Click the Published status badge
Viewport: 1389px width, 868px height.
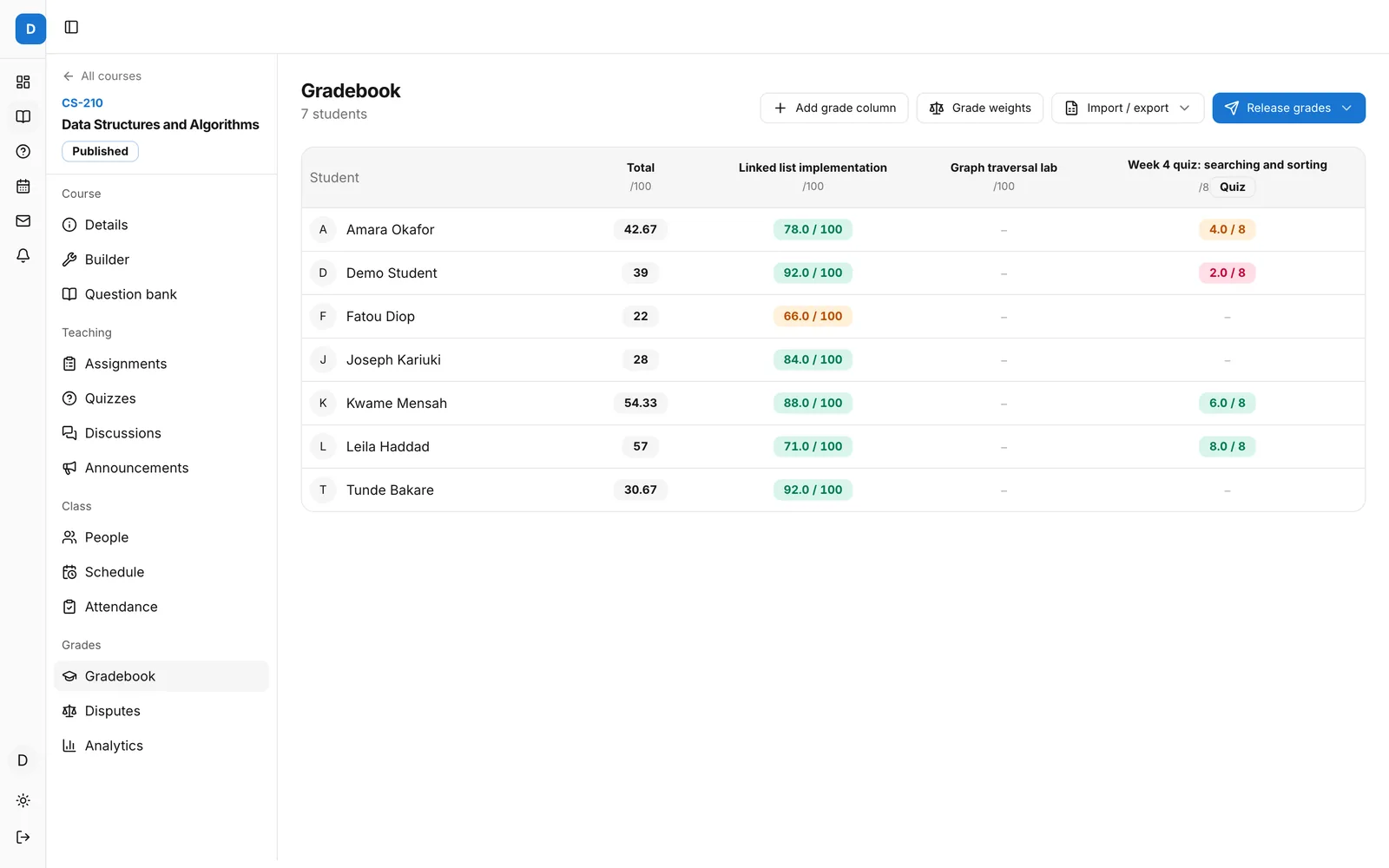(100, 151)
